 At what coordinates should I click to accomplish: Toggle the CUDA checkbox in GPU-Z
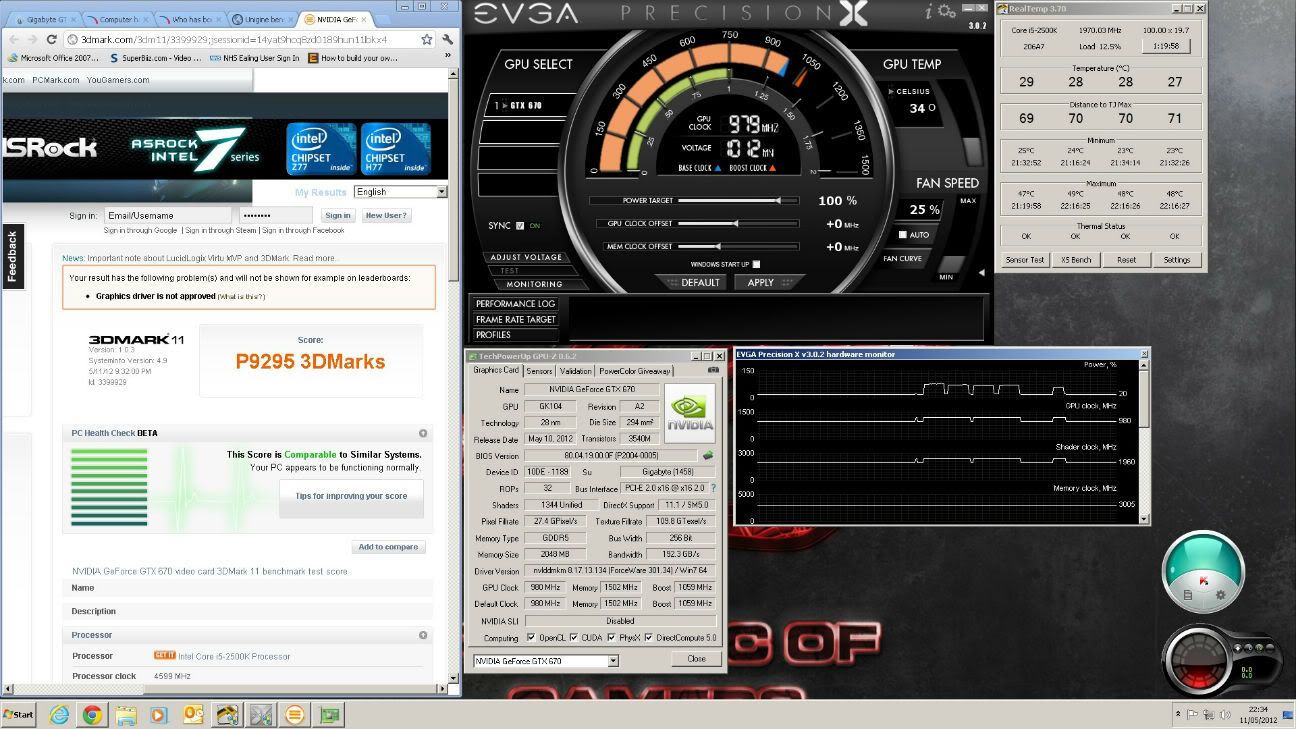coord(573,637)
